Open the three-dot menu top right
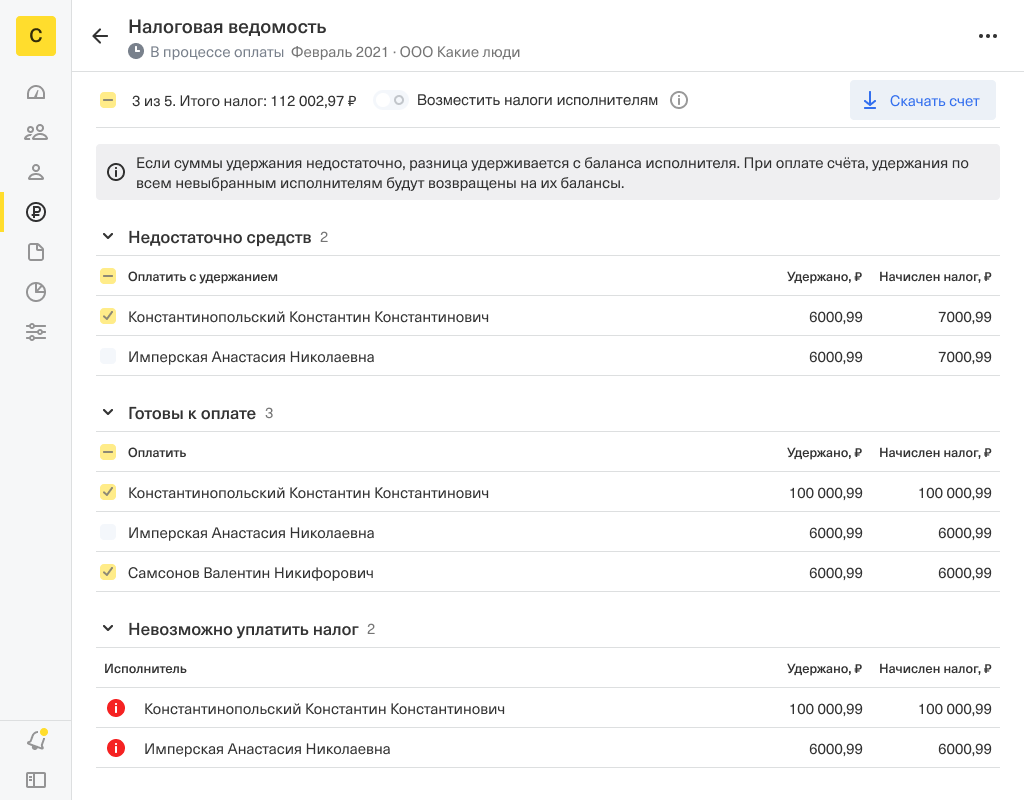The height and width of the screenshot is (800, 1024). (988, 35)
